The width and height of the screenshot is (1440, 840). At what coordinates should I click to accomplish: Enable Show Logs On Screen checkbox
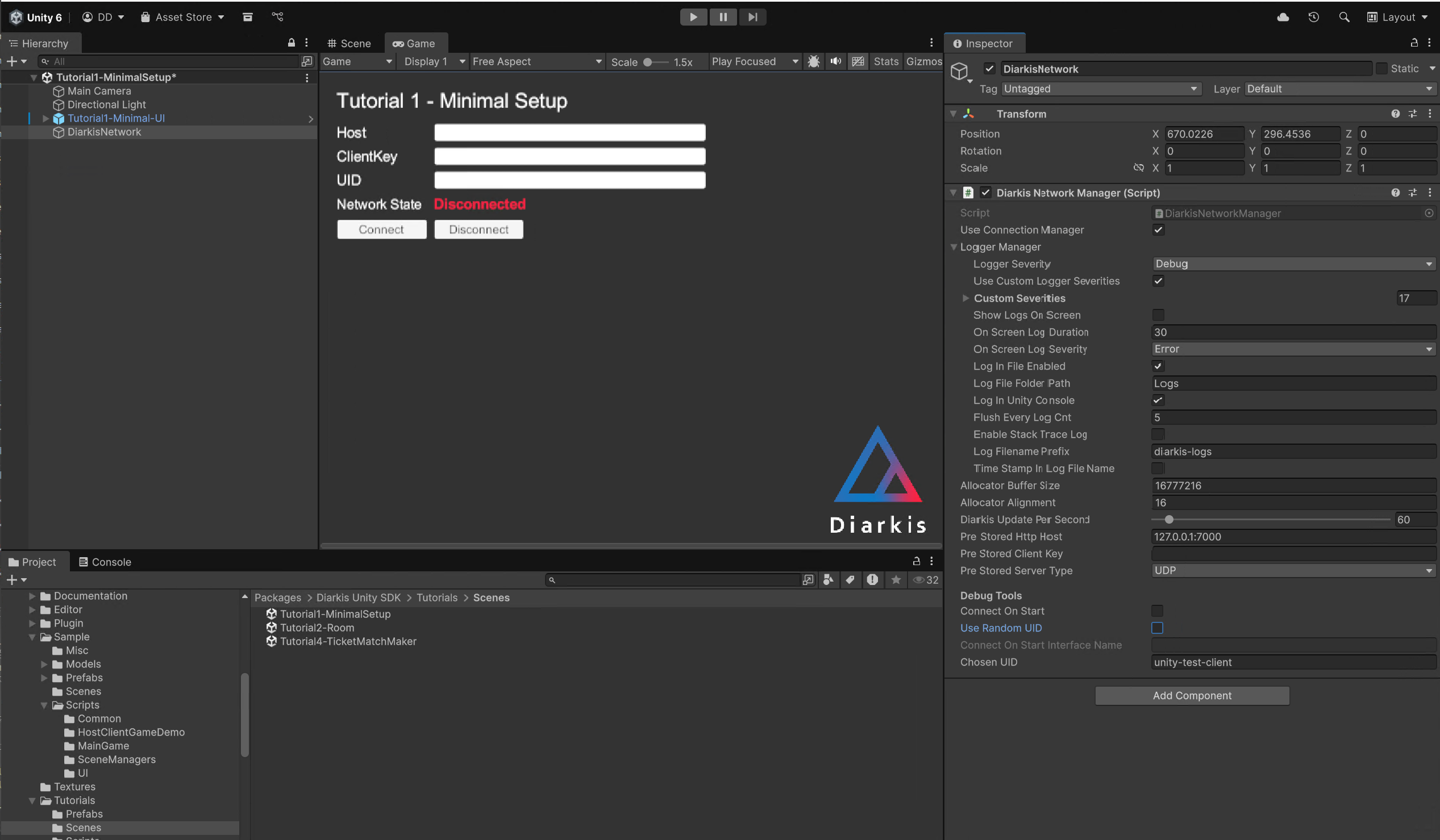tap(1158, 315)
